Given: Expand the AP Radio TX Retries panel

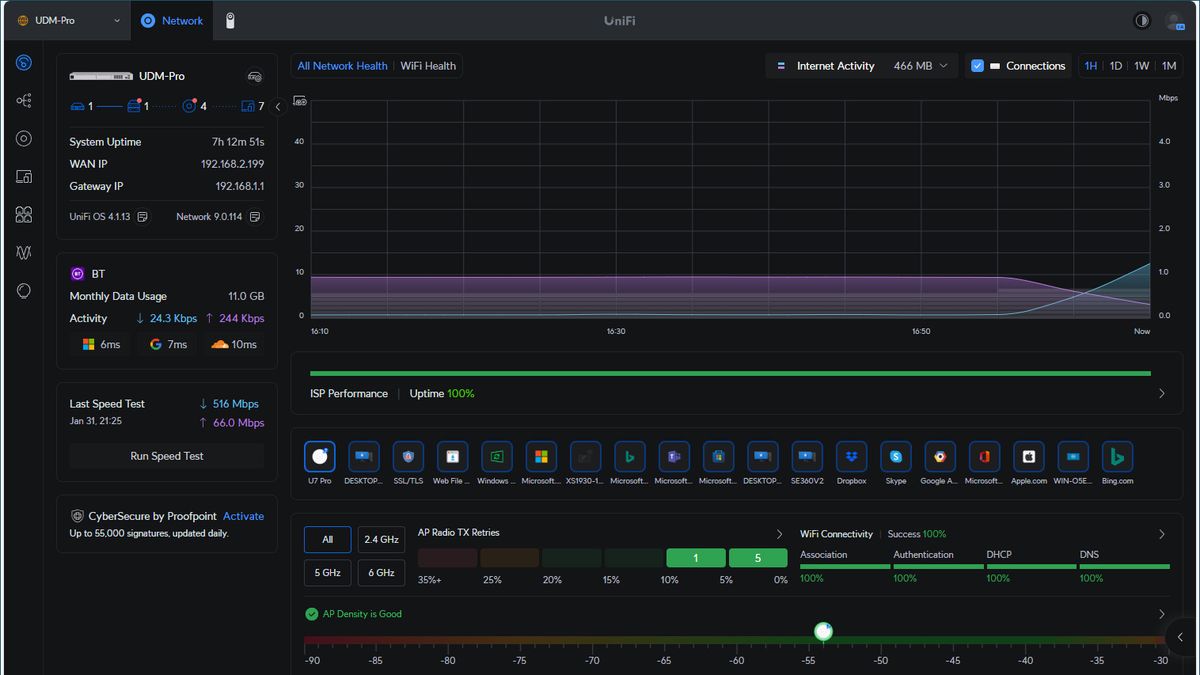Looking at the screenshot, I should 779,533.
